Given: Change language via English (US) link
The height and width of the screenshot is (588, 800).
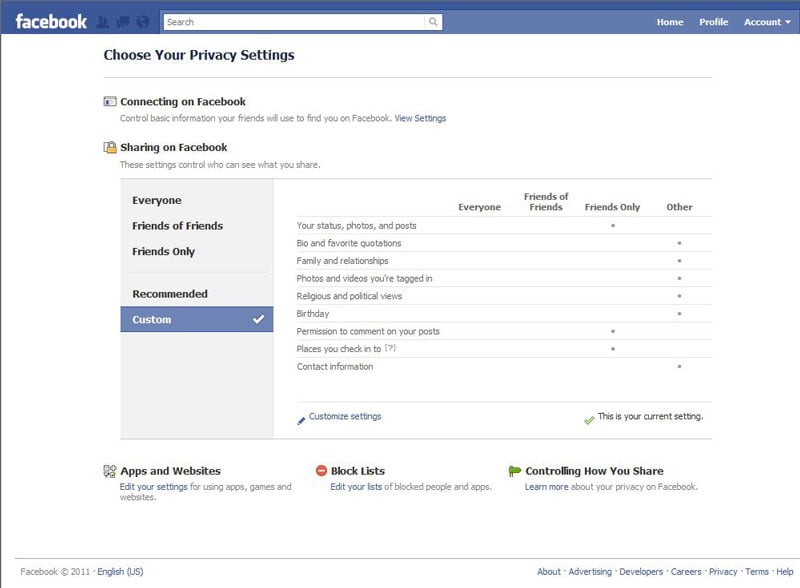Looking at the screenshot, I should 120,571.
